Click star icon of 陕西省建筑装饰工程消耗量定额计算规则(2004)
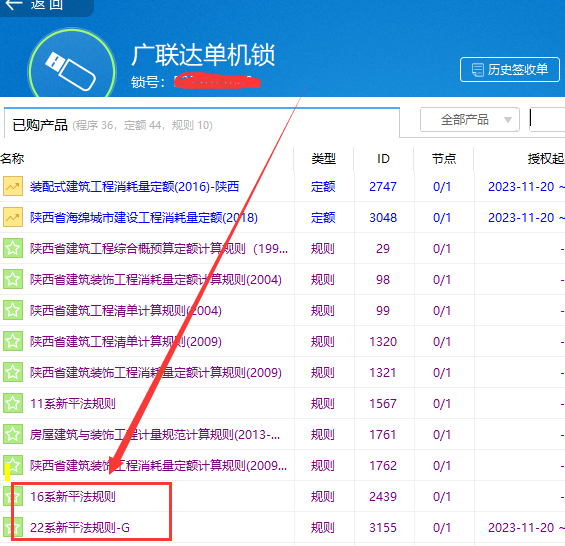Image resolution: width=565 pixels, height=546 pixels. pos(13,279)
